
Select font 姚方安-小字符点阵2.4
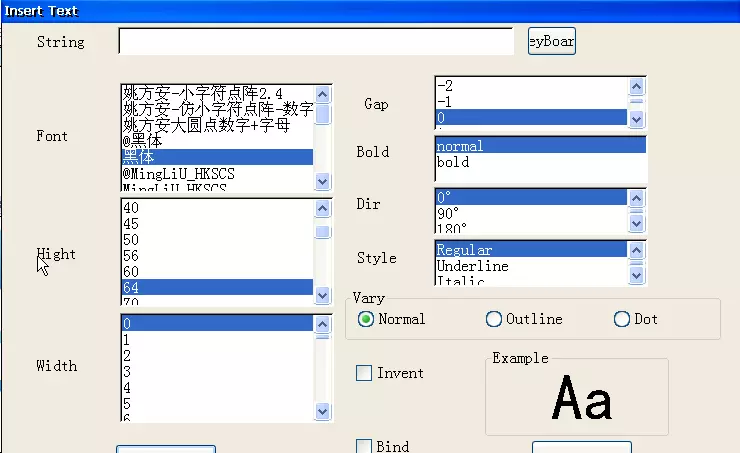coord(217,93)
